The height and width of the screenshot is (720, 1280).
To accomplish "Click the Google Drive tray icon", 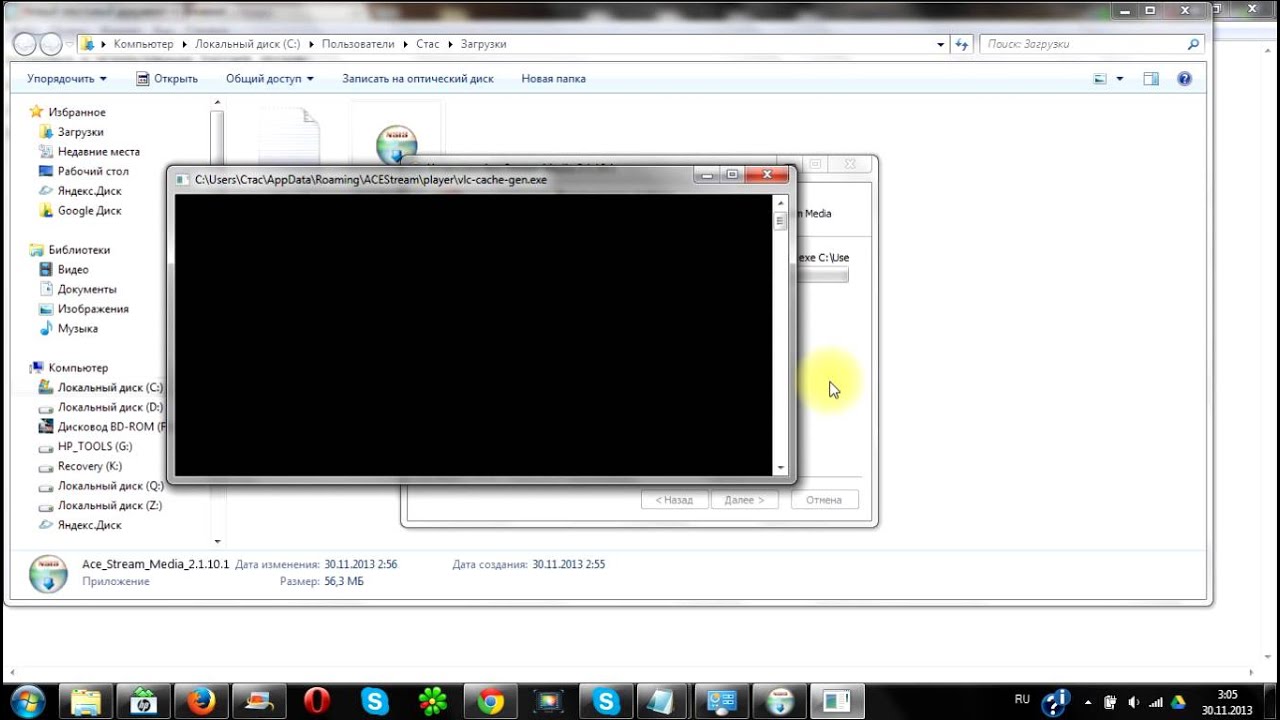I will (1178, 701).
